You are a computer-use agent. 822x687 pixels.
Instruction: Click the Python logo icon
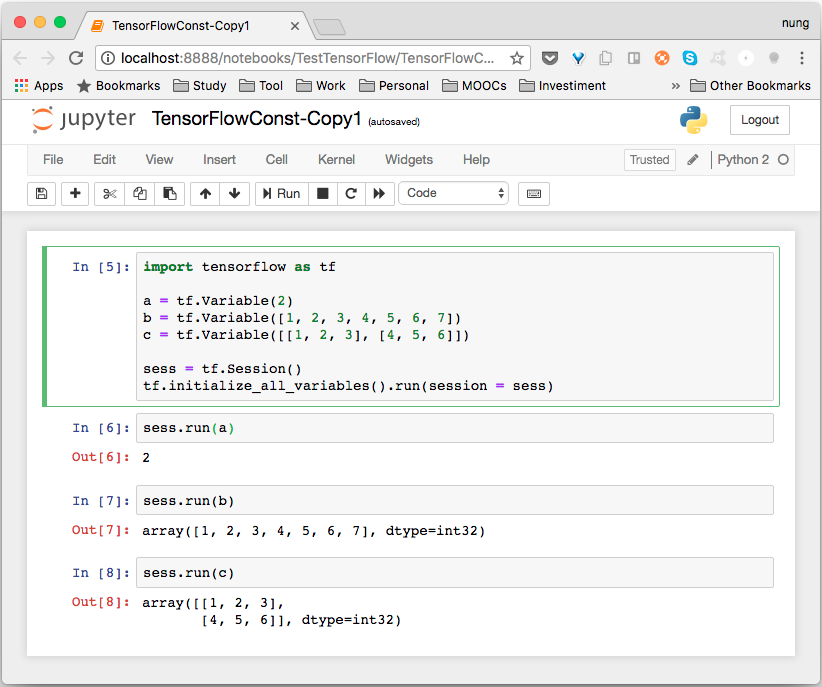[693, 120]
